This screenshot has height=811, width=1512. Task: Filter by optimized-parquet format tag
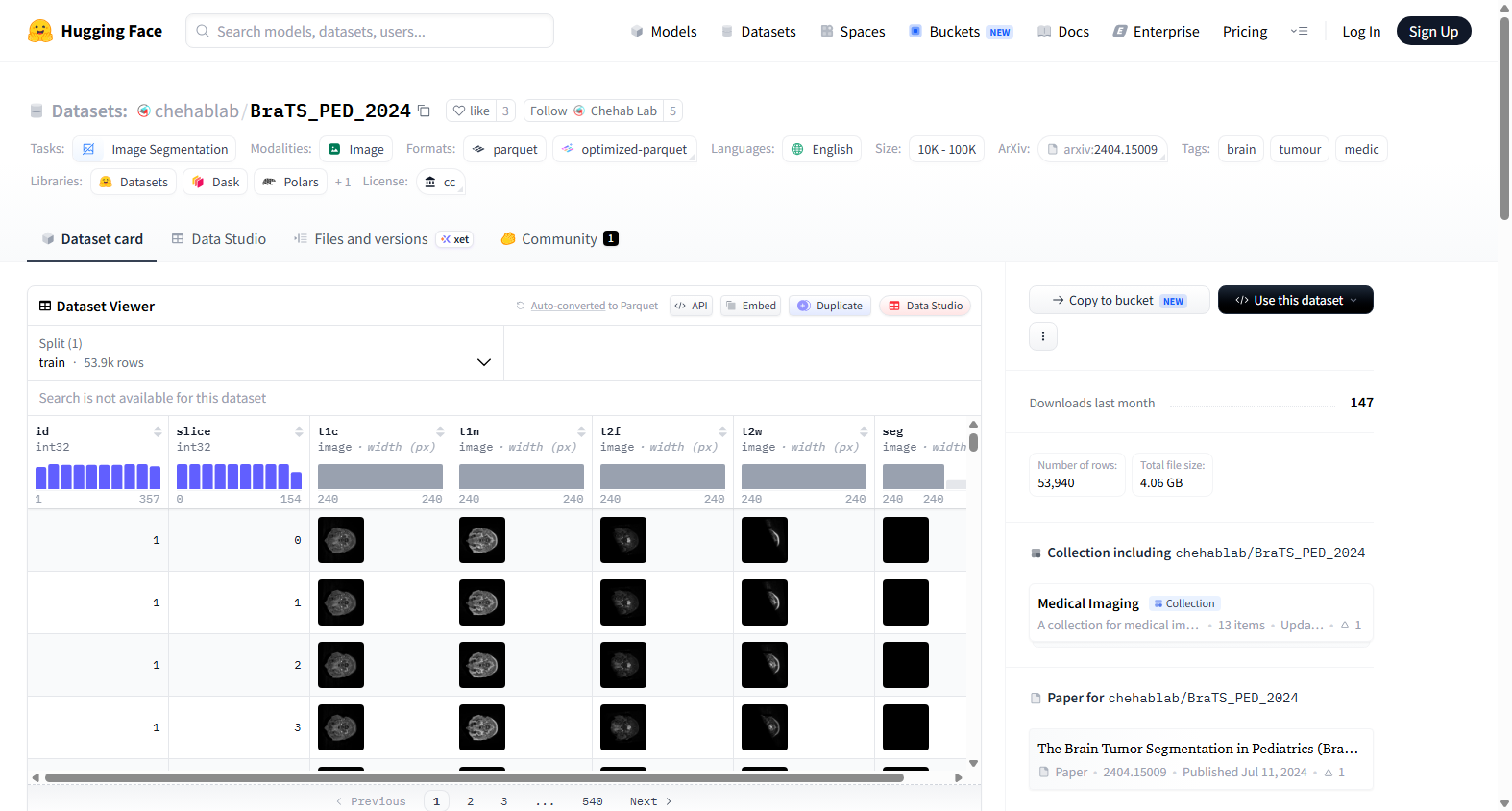point(624,149)
